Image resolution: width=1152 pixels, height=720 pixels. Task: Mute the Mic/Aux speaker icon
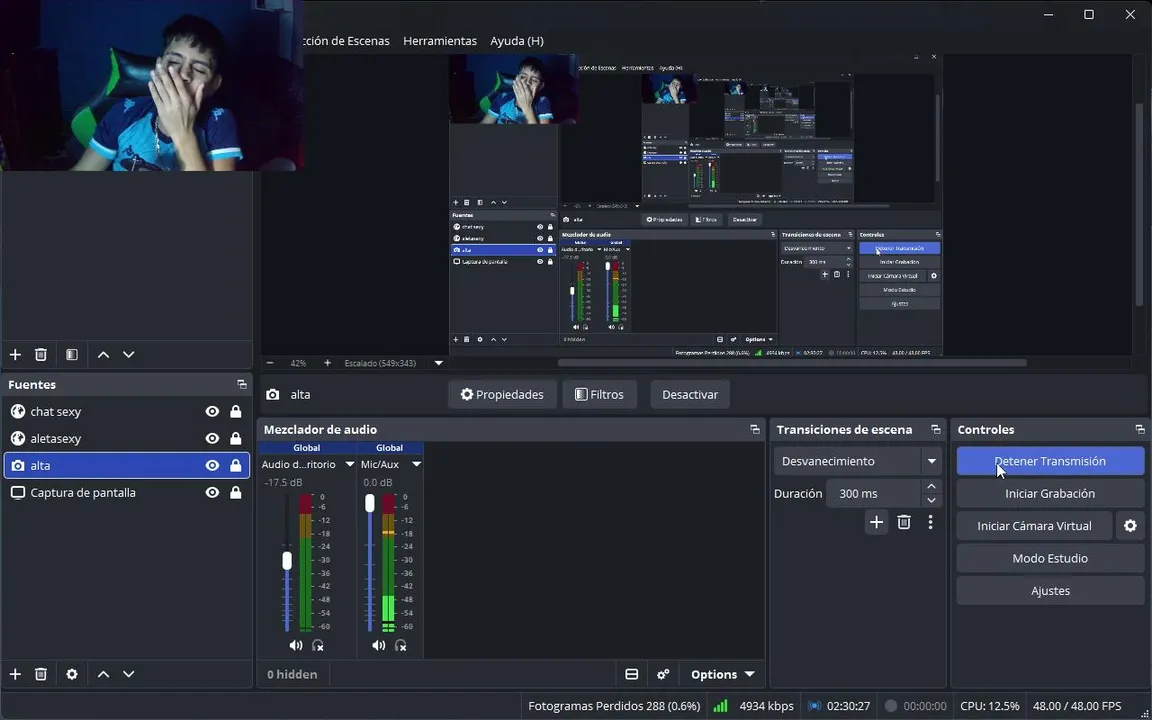tap(378, 645)
